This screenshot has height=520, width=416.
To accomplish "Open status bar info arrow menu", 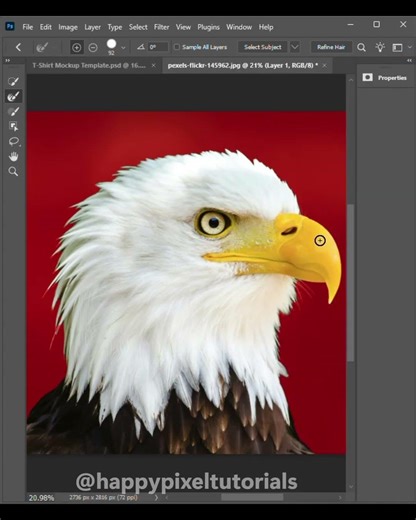I will [156, 498].
